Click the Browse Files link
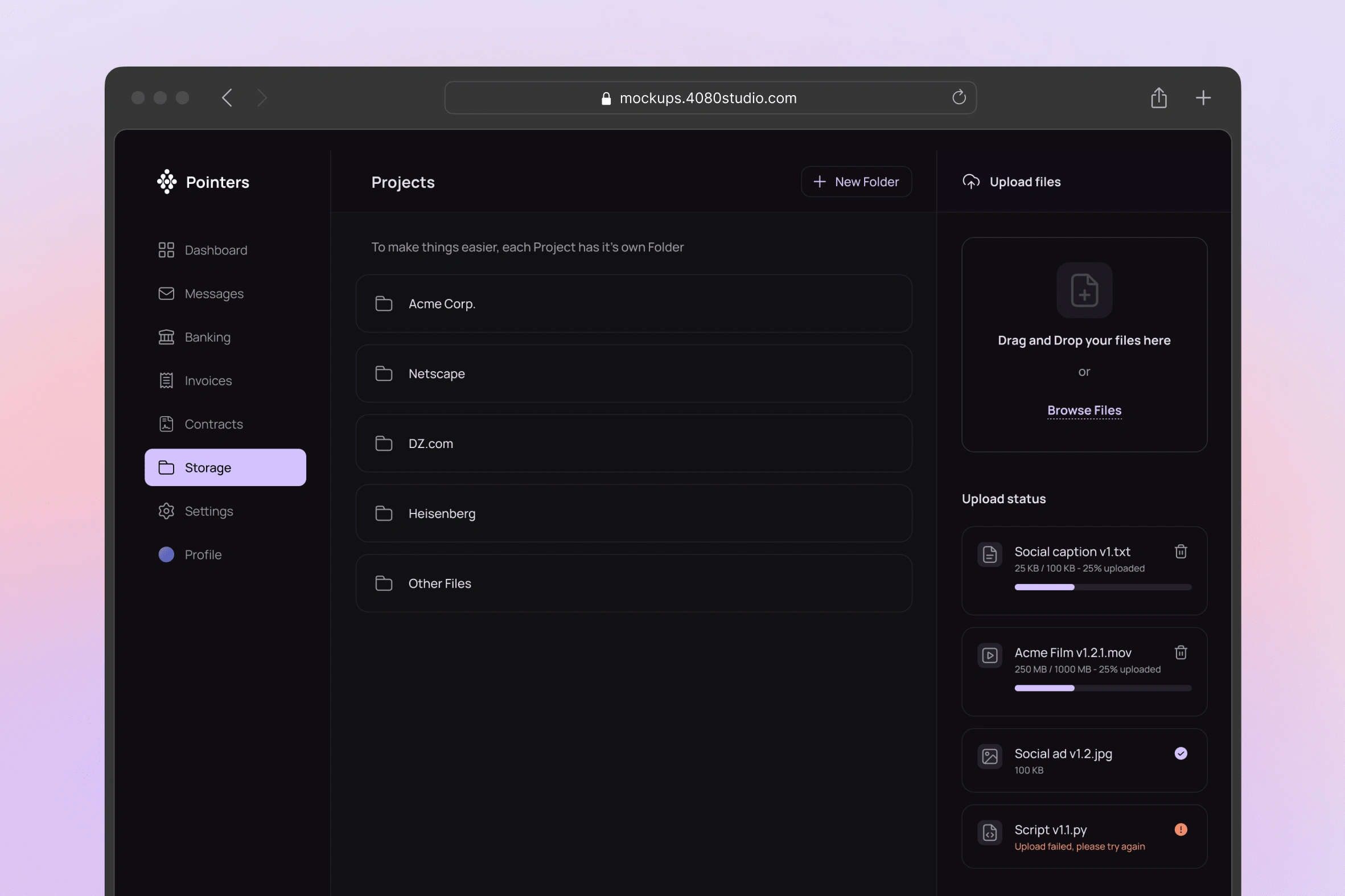1345x896 pixels. [1084, 410]
